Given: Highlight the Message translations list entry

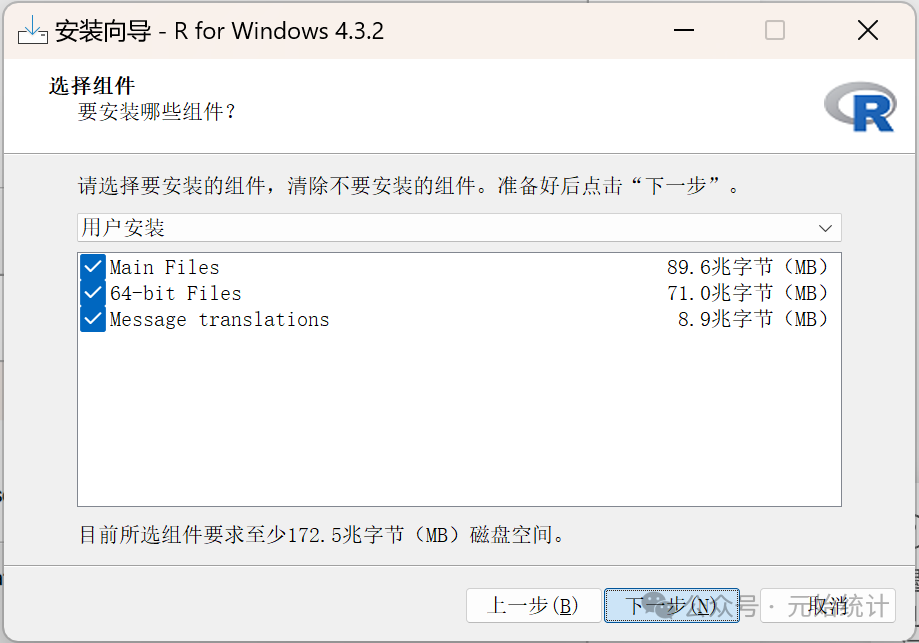Looking at the screenshot, I should click(219, 319).
